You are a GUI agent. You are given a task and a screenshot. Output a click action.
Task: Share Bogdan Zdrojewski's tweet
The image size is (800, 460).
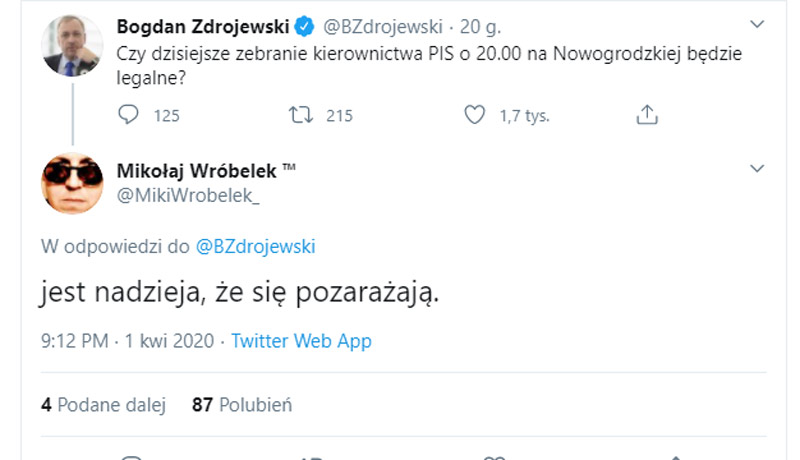(647, 116)
